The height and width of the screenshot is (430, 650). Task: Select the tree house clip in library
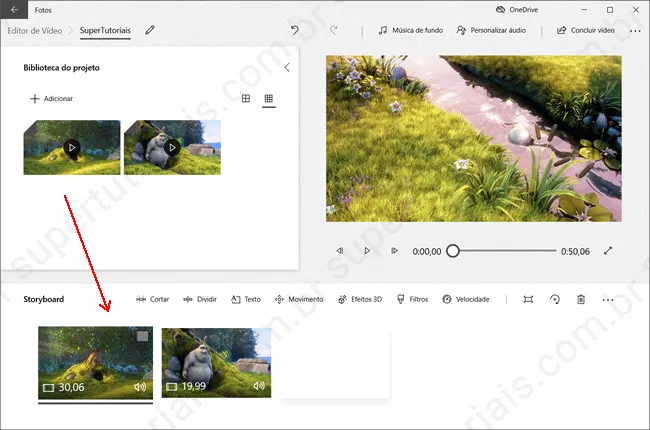pos(72,147)
